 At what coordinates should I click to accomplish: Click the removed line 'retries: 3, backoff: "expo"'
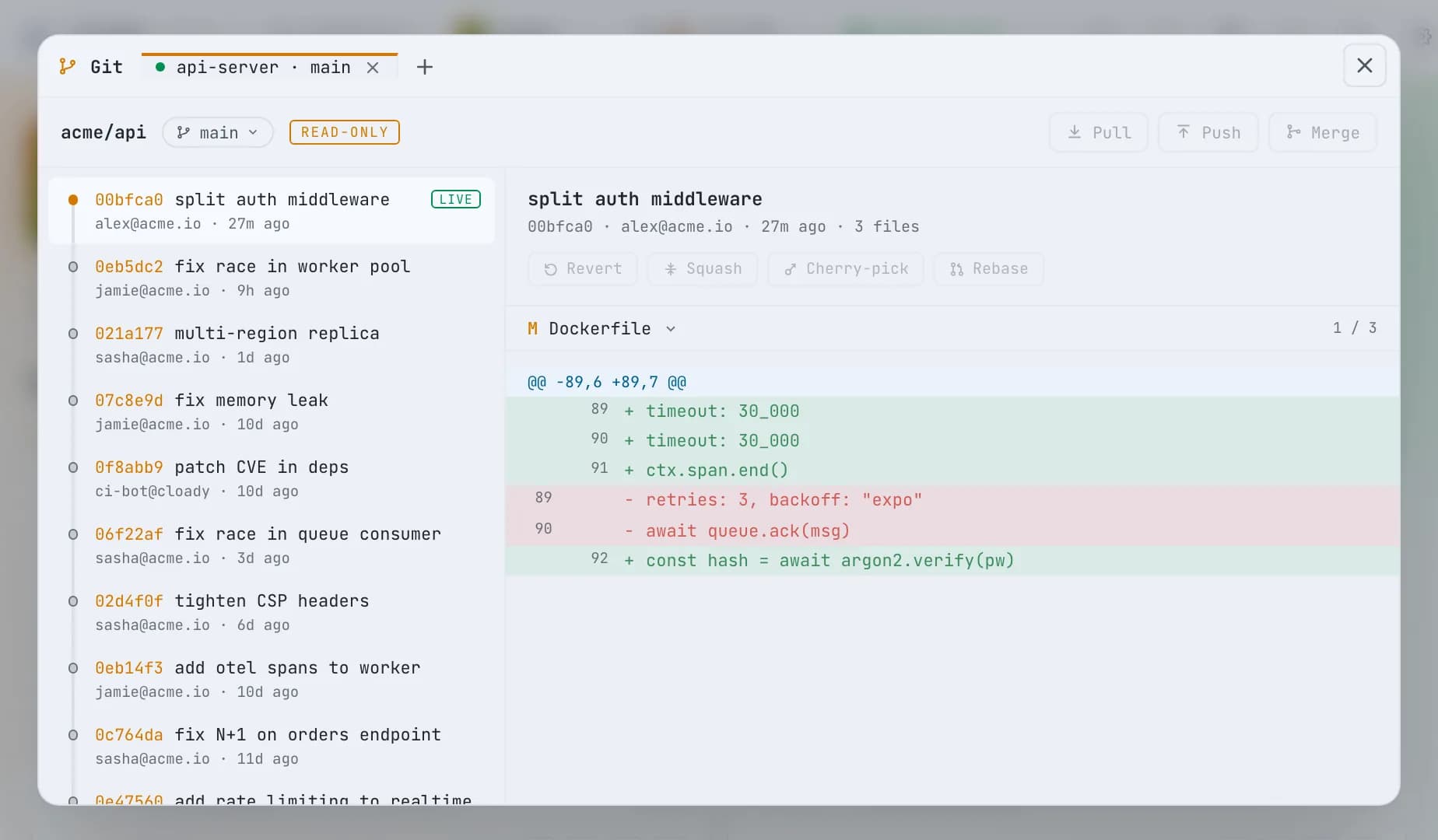[x=952, y=500]
